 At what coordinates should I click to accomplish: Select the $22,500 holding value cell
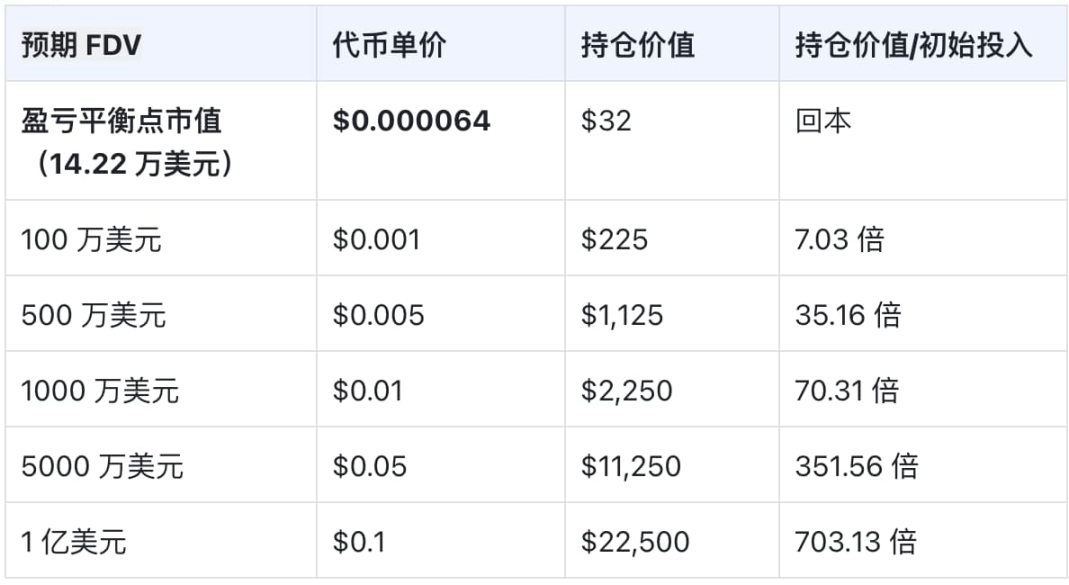pos(635,542)
